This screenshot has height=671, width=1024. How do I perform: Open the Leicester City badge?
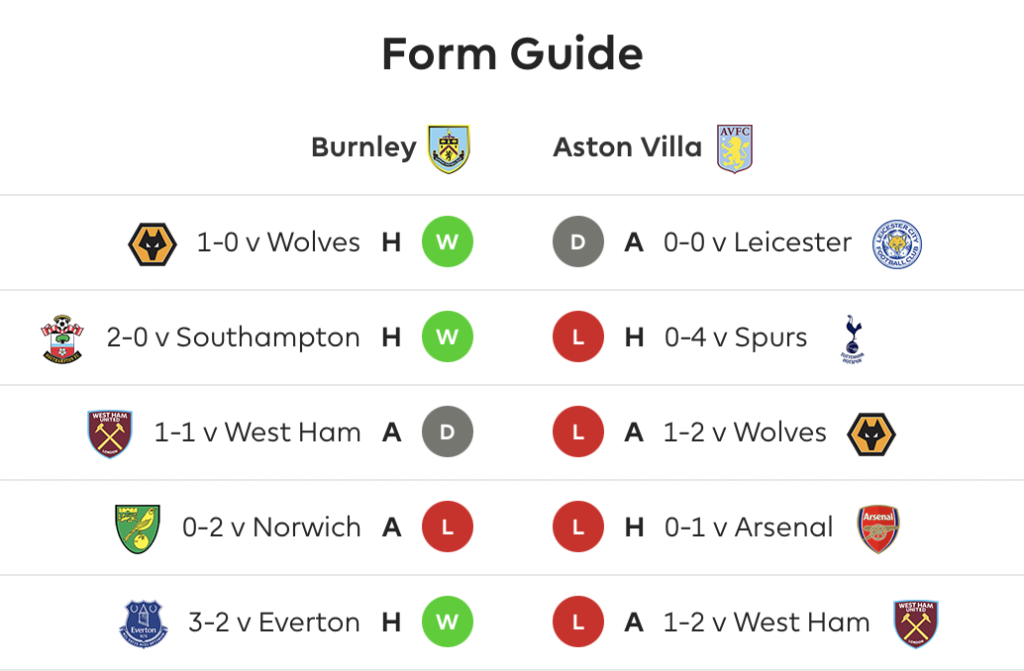click(897, 243)
